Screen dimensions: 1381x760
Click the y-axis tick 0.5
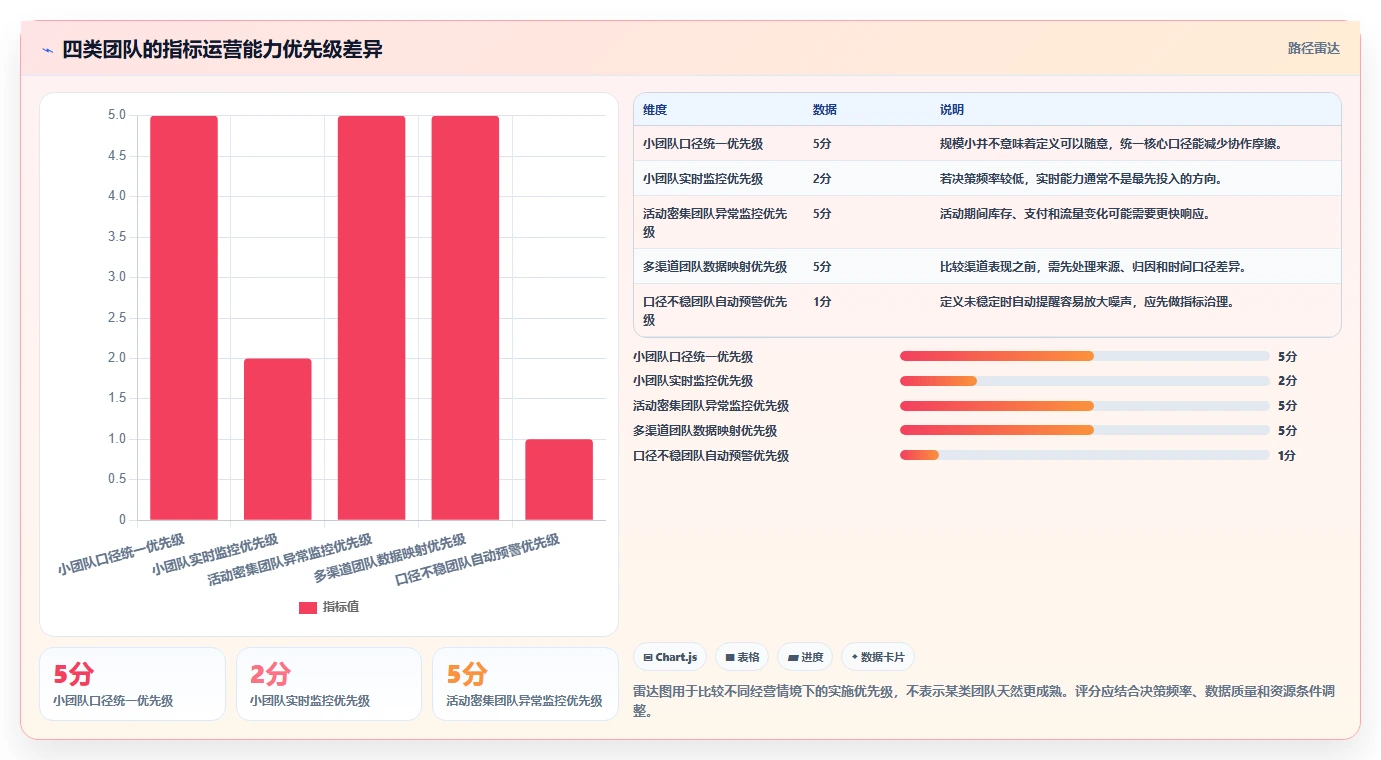point(117,479)
